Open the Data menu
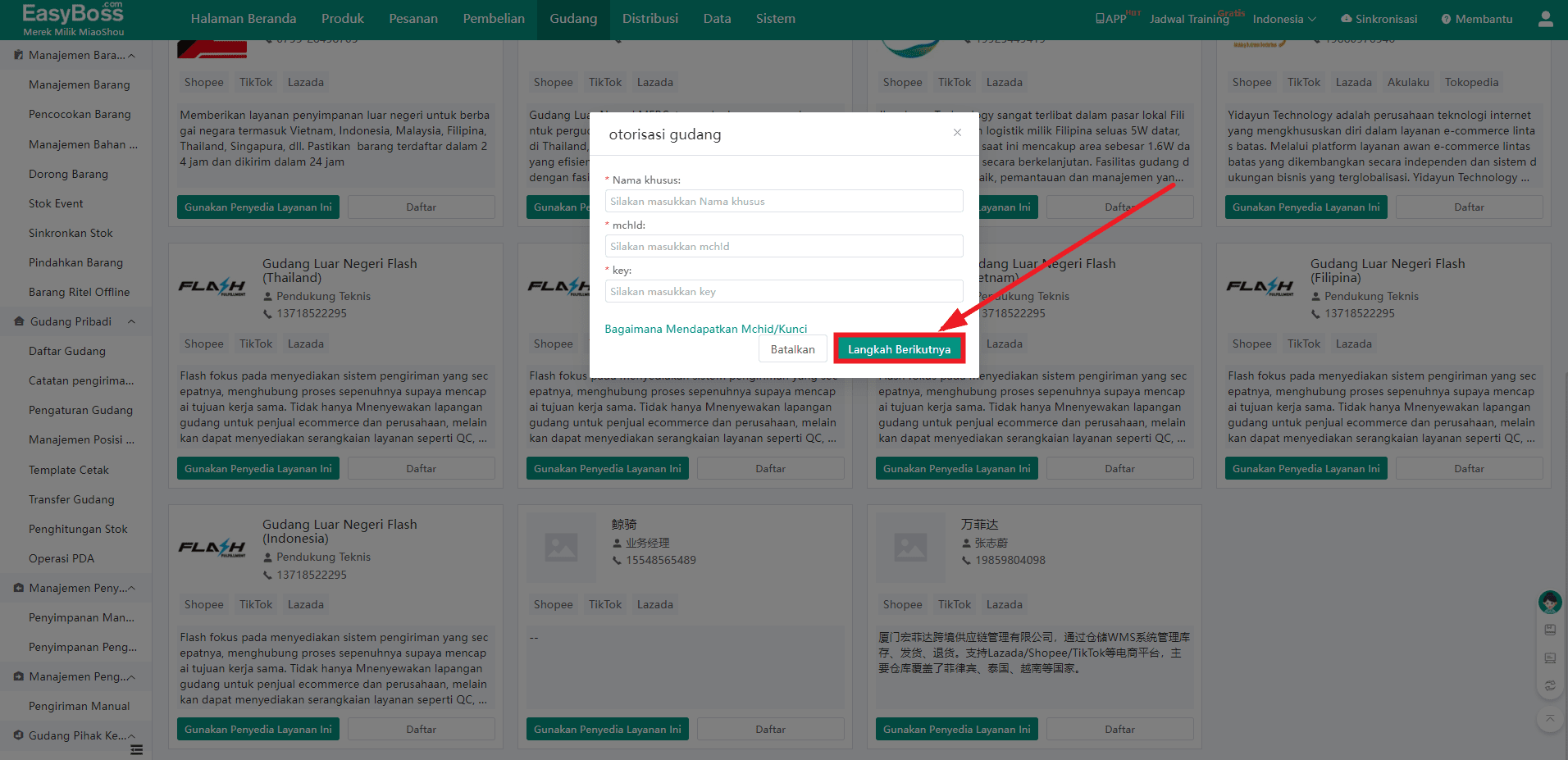This screenshot has width=1568, height=760. point(717,18)
